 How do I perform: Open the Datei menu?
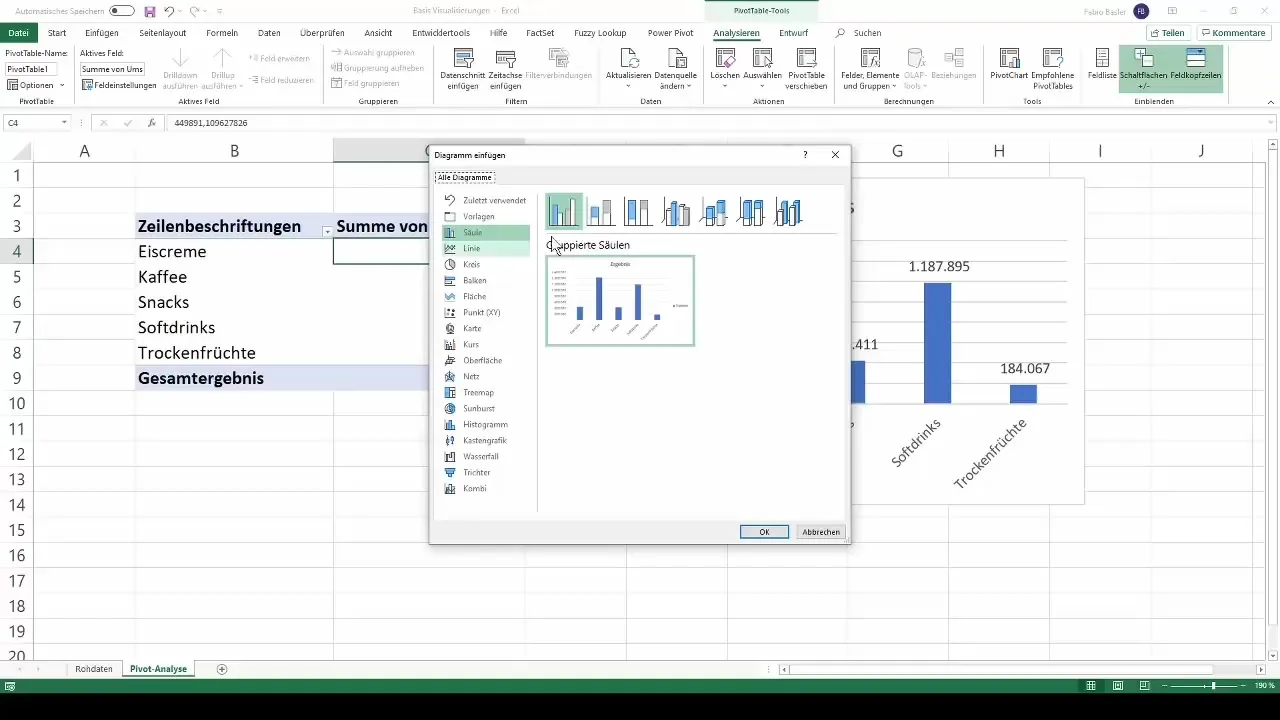tap(19, 33)
